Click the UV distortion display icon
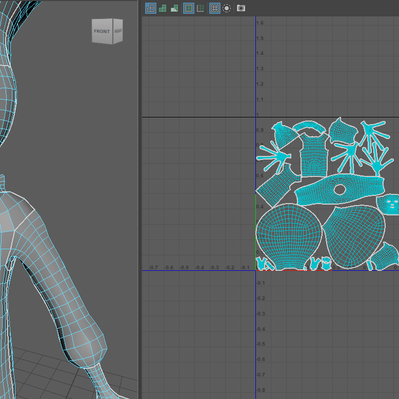Image resolution: width=399 pixels, height=399 pixels. coord(174,8)
